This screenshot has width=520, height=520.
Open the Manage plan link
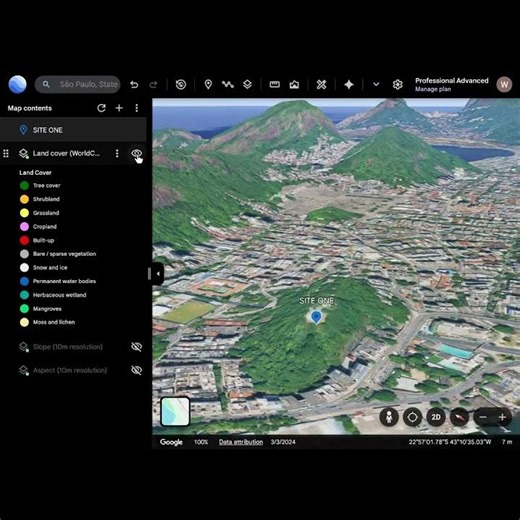[x=433, y=89]
